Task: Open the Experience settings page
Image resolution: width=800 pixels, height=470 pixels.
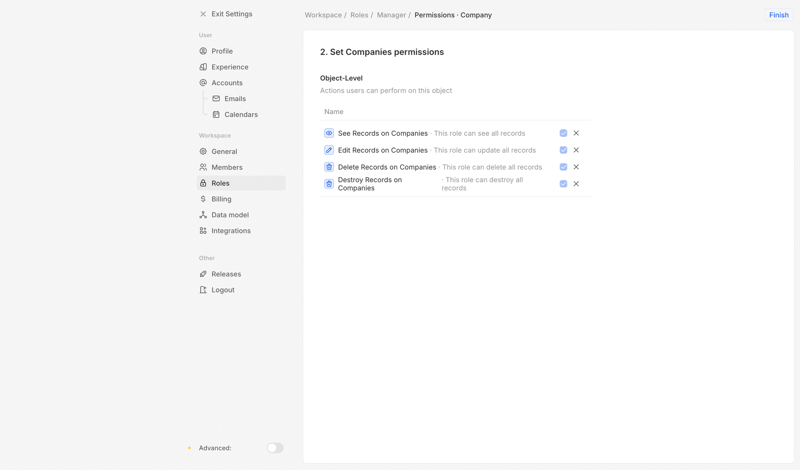Action: 241,67
